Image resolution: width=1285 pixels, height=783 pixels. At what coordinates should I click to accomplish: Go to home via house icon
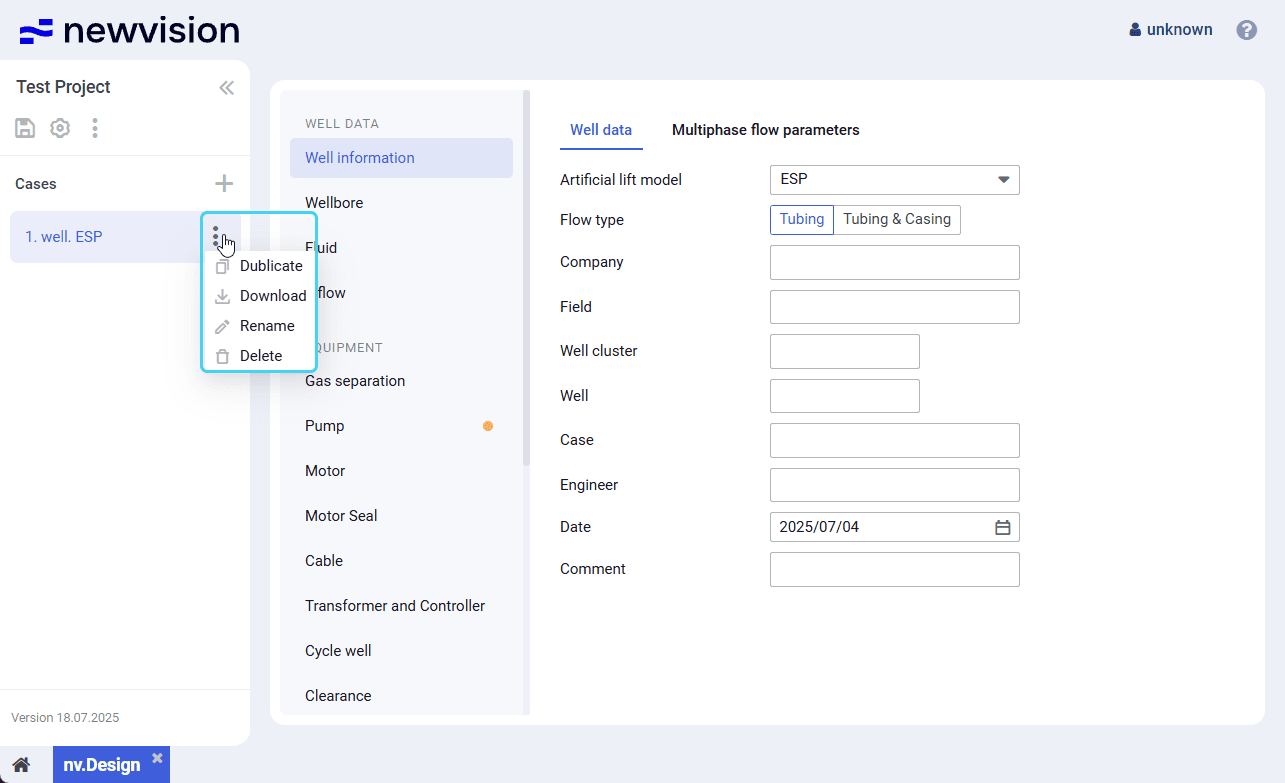(x=21, y=765)
